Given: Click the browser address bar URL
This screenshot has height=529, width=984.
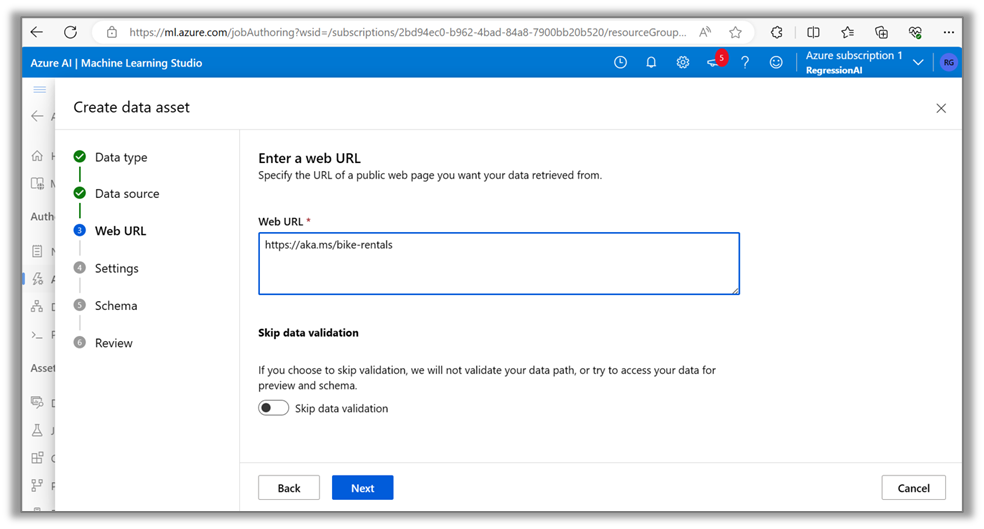Looking at the screenshot, I should click(x=408, y=32).
